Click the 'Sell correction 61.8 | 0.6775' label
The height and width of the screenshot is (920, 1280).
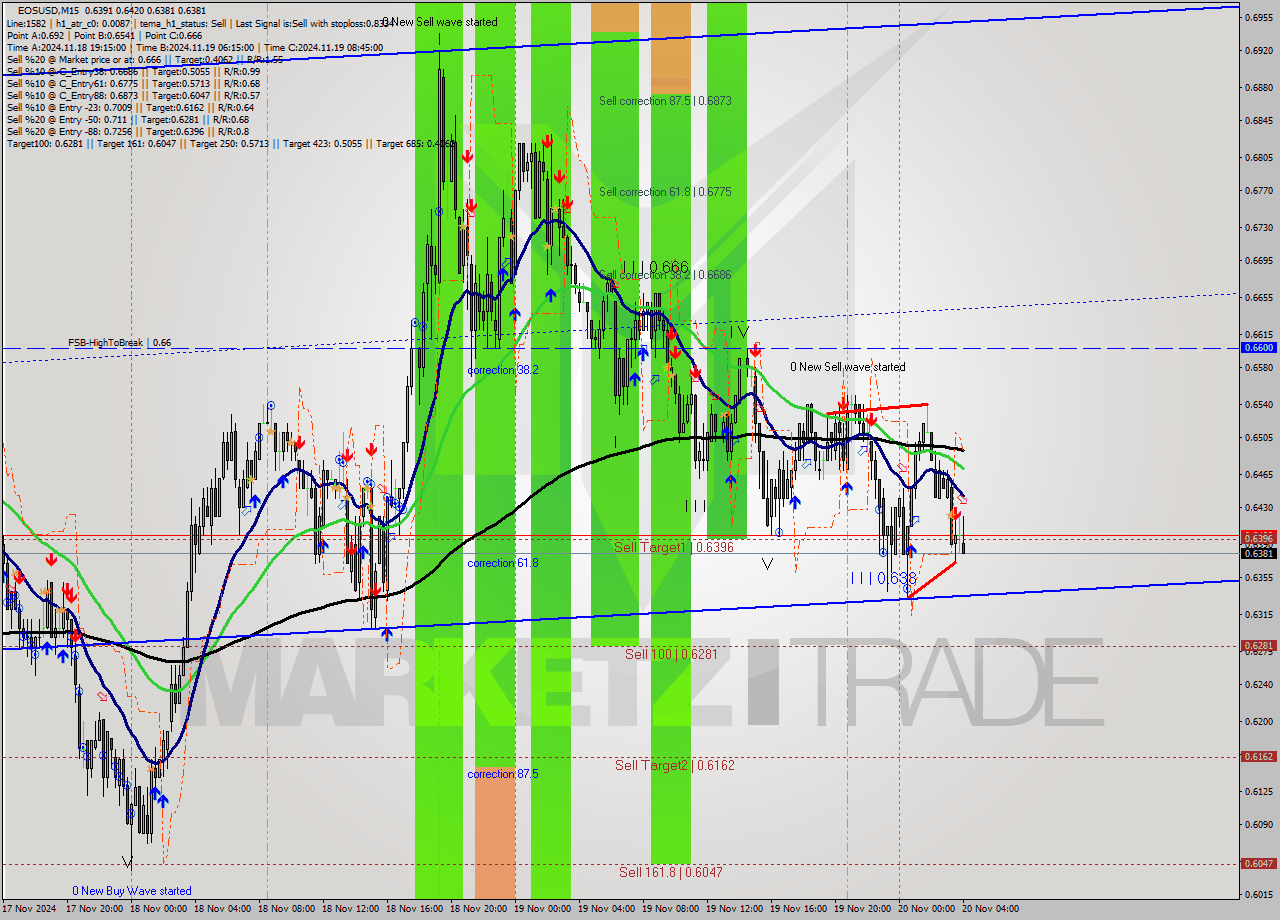[x=665, y=192]
